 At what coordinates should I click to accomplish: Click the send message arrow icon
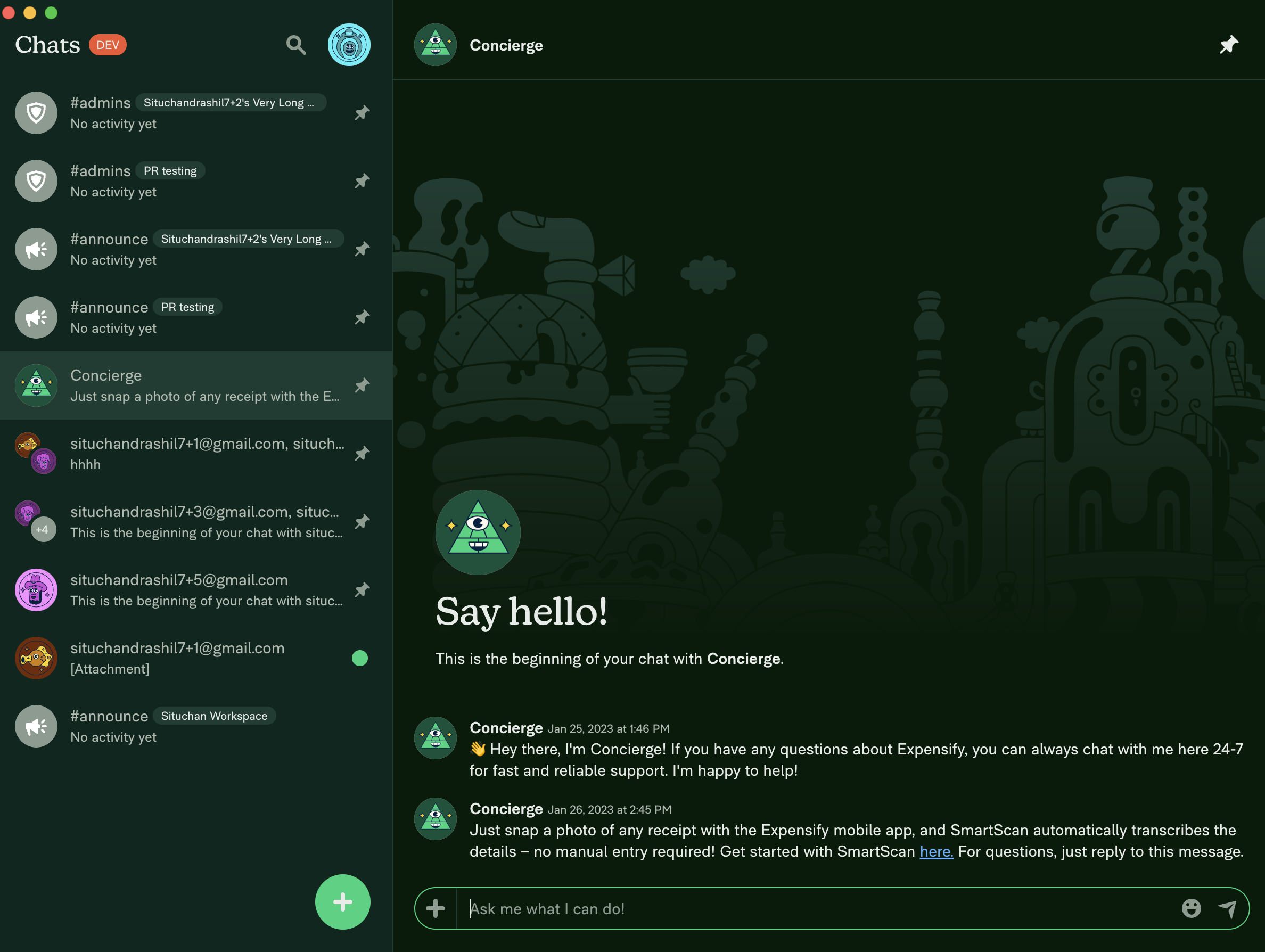[x=1227, y=908]
